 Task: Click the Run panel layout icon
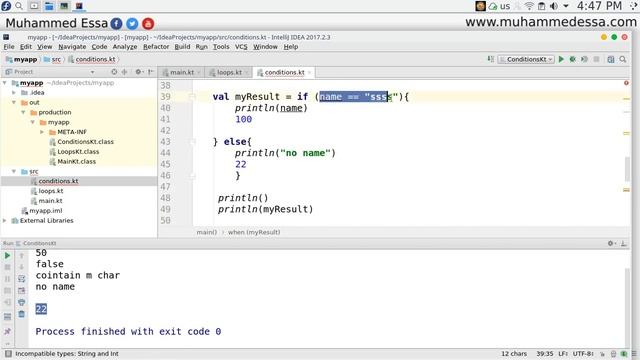click(x=7, y=316)
